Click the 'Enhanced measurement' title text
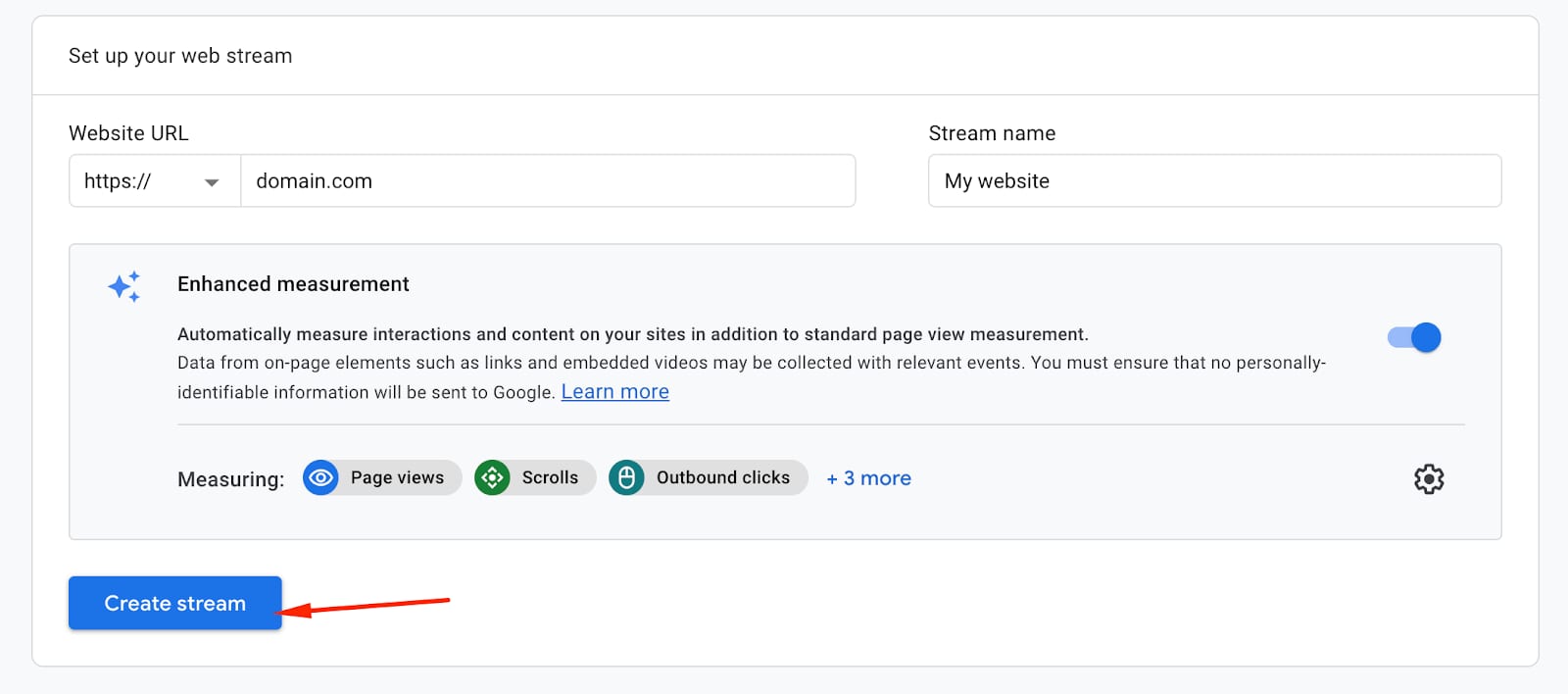1568x694 pixels. point(293,284)
